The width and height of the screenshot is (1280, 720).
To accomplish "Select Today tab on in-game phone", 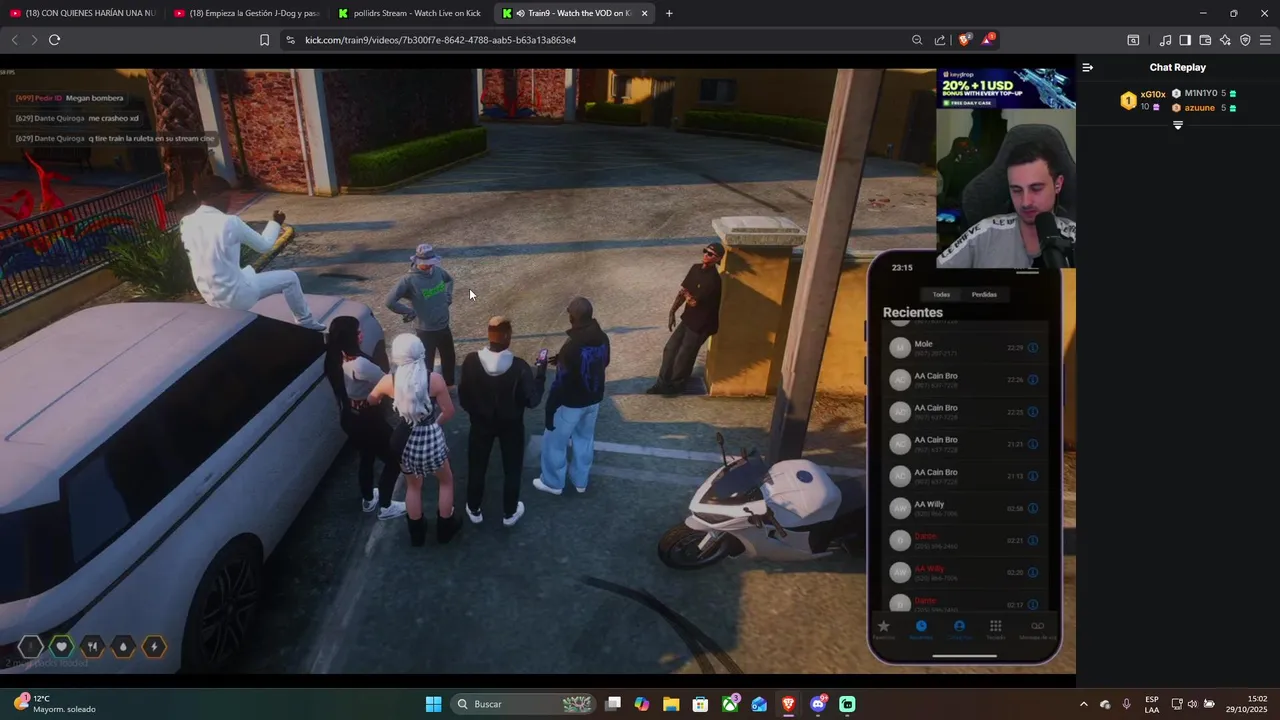I will click(941, 295).
